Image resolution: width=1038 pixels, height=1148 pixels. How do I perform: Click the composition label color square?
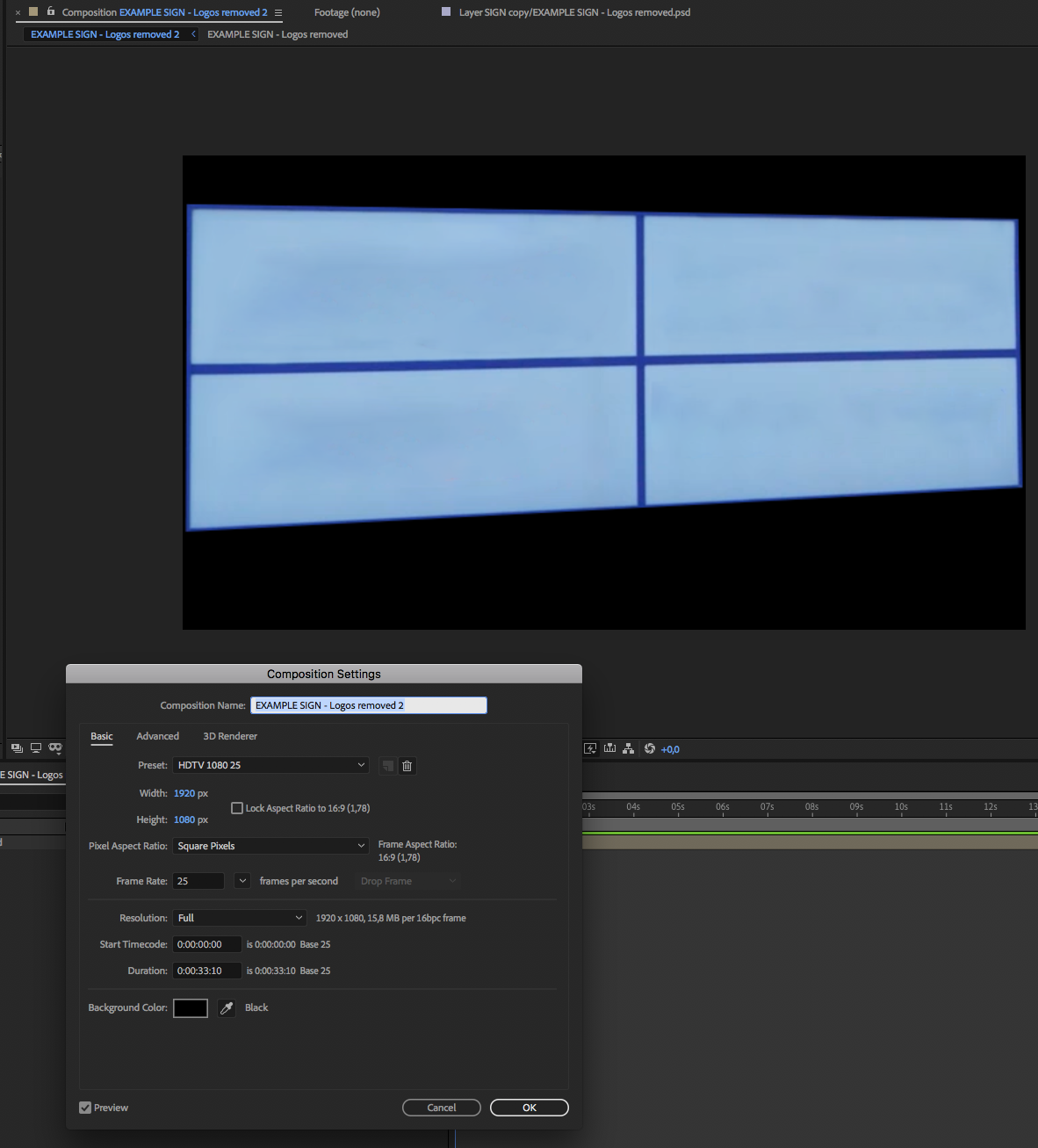(x=33, y=12)
